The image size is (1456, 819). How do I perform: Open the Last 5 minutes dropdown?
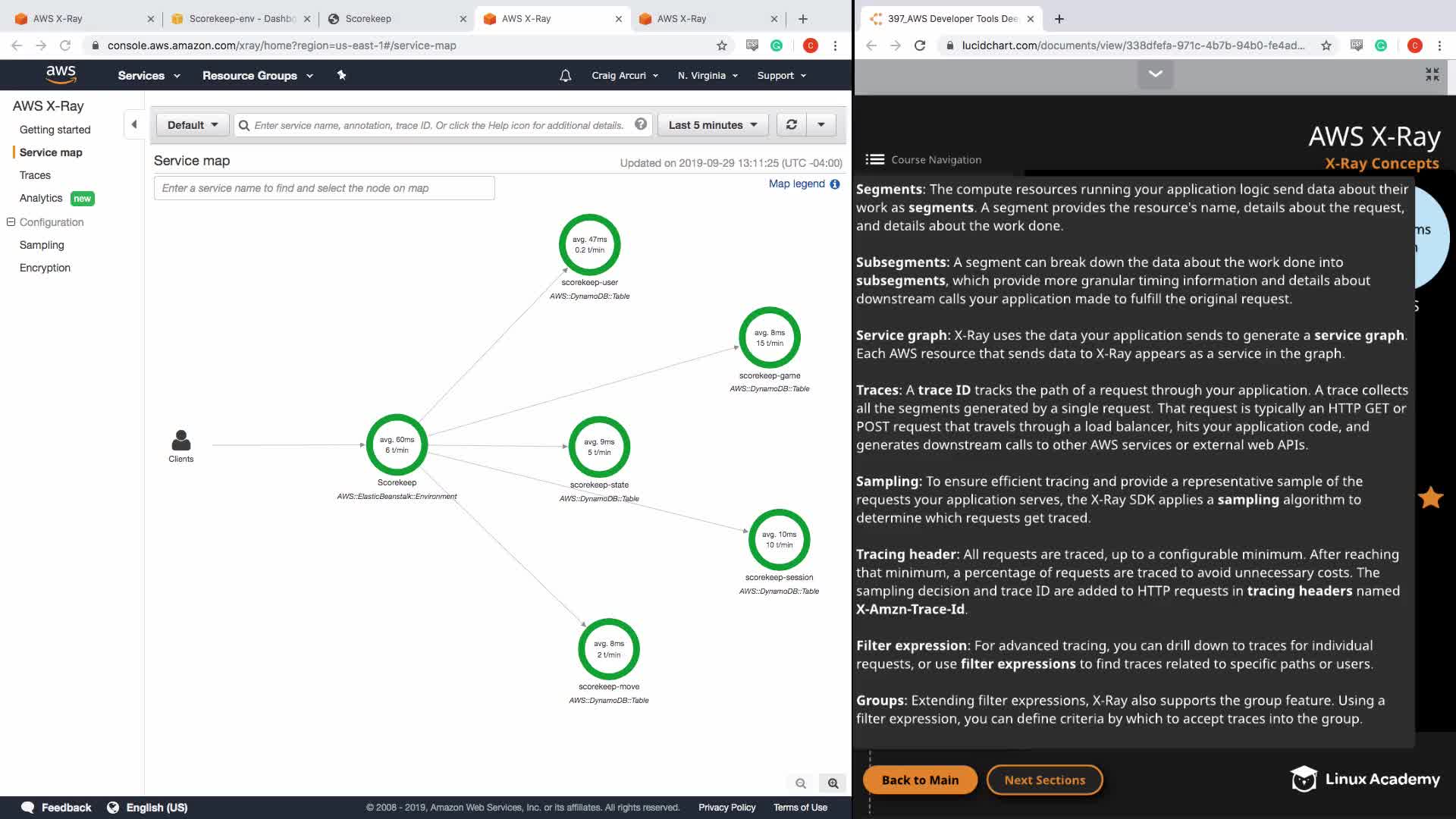tap(713, 125)
